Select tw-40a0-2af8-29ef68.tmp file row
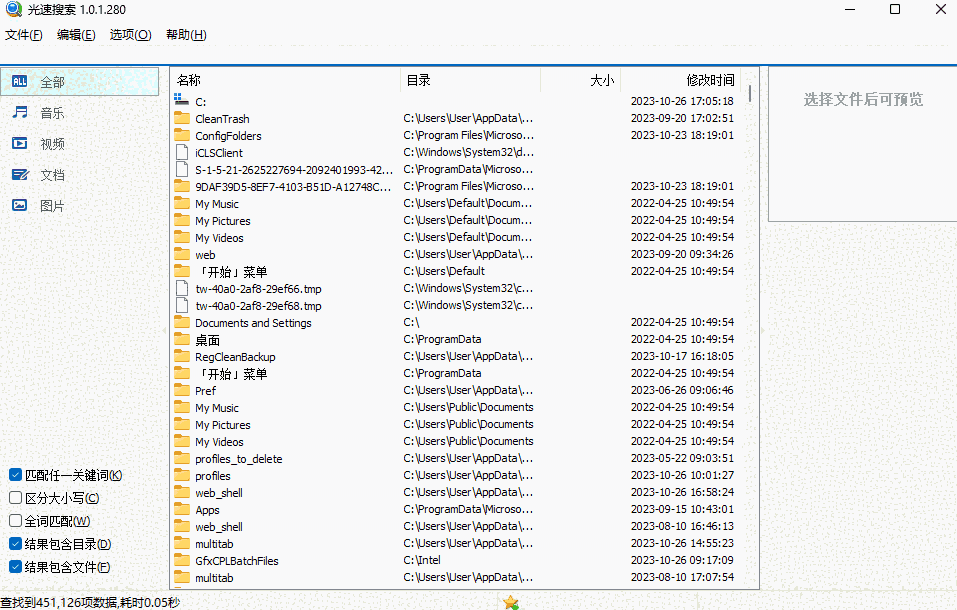This screenshot has height=610, width=957. pyautogui.click(x=457, y=305)
